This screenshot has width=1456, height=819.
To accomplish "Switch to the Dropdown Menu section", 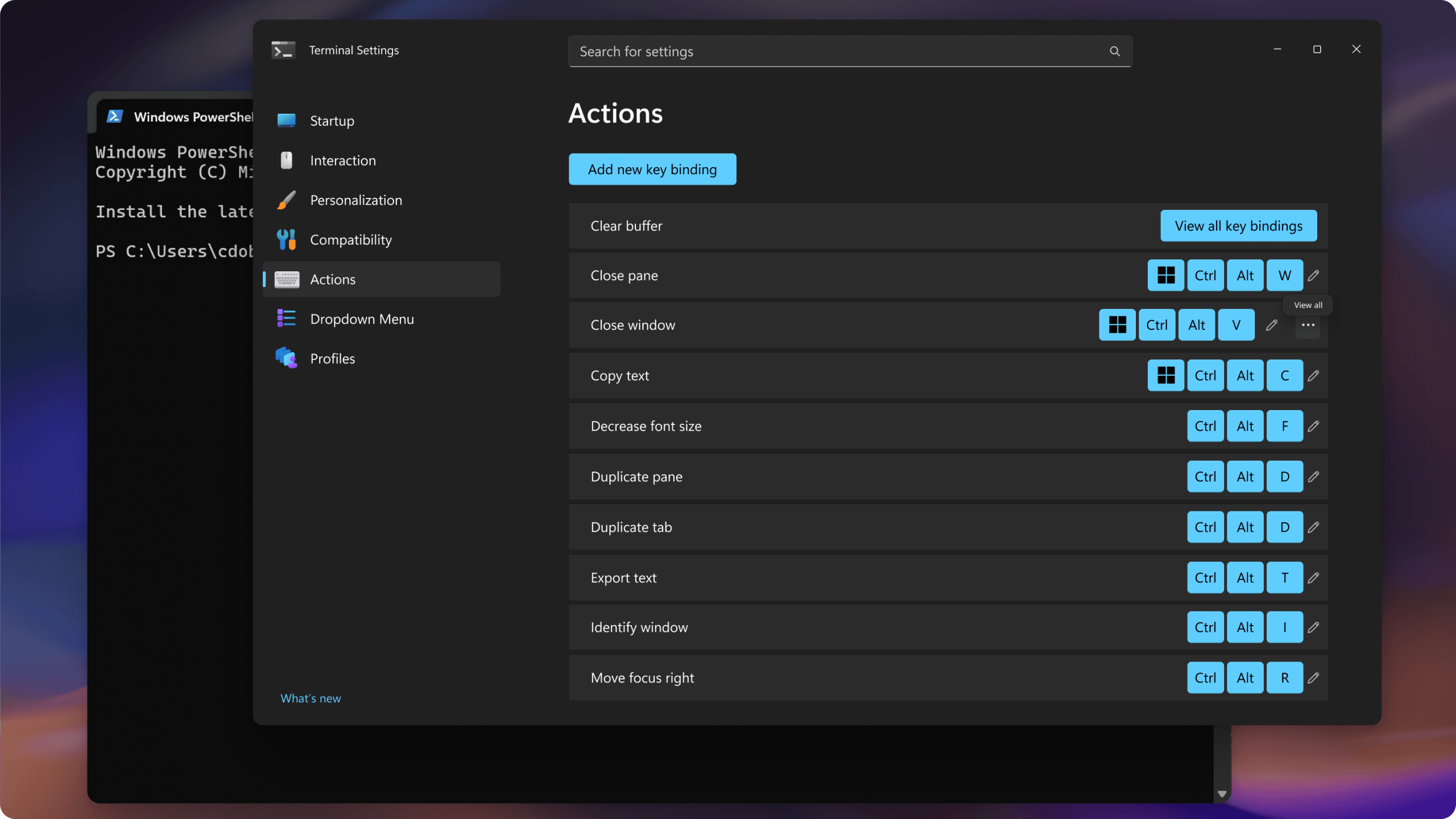I will (x=362, y=318).
